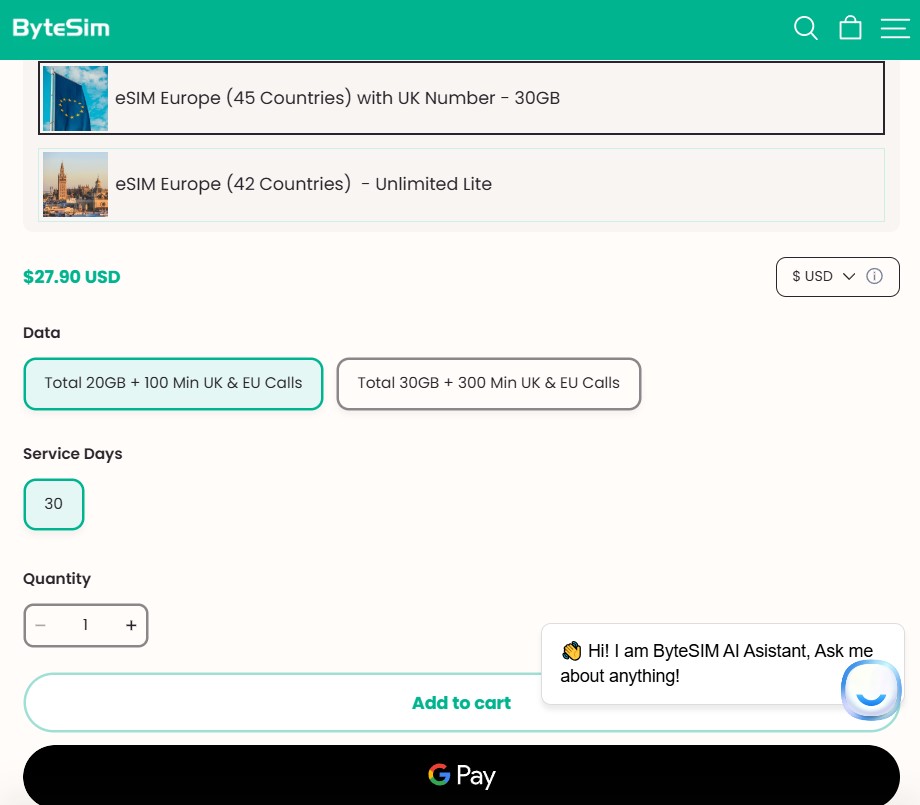Decrease quantity with the minus icon

[41, 625]
